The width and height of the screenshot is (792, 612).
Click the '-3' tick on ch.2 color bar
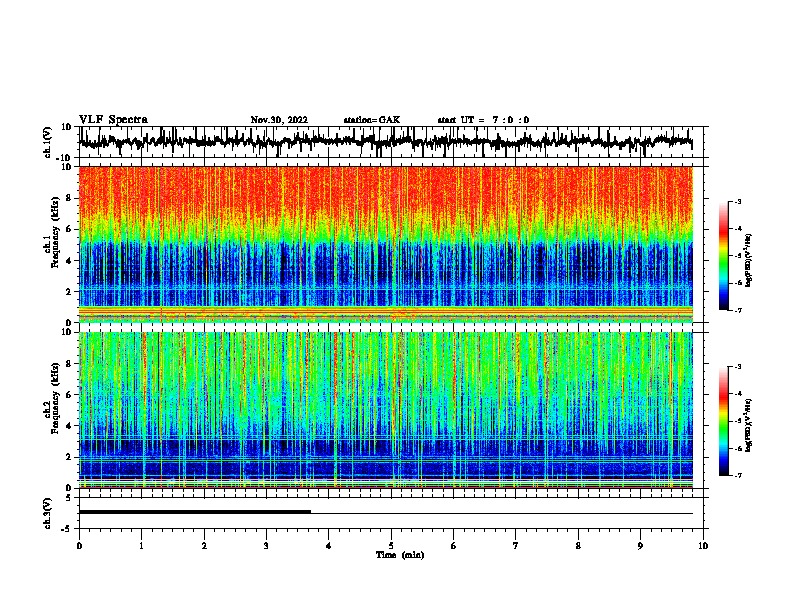coord(737,367)
